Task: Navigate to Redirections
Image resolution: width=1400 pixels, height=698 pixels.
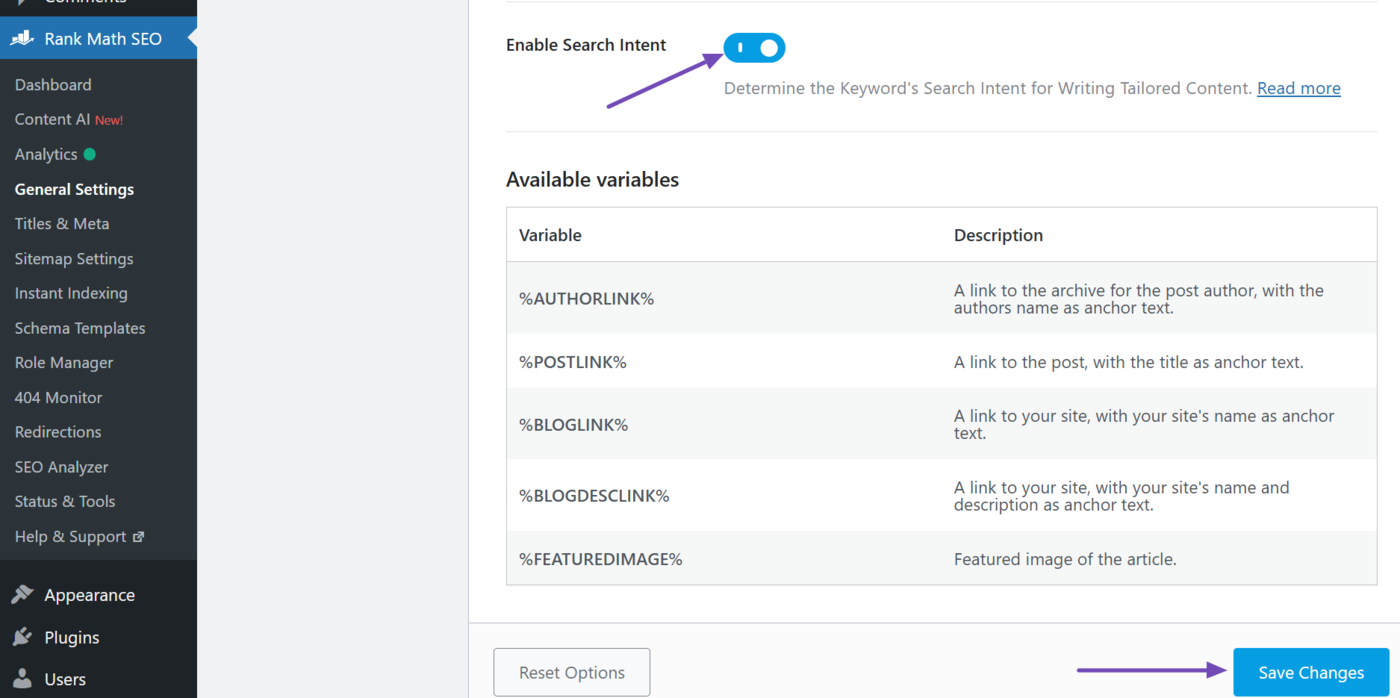Action: point(58,432)
